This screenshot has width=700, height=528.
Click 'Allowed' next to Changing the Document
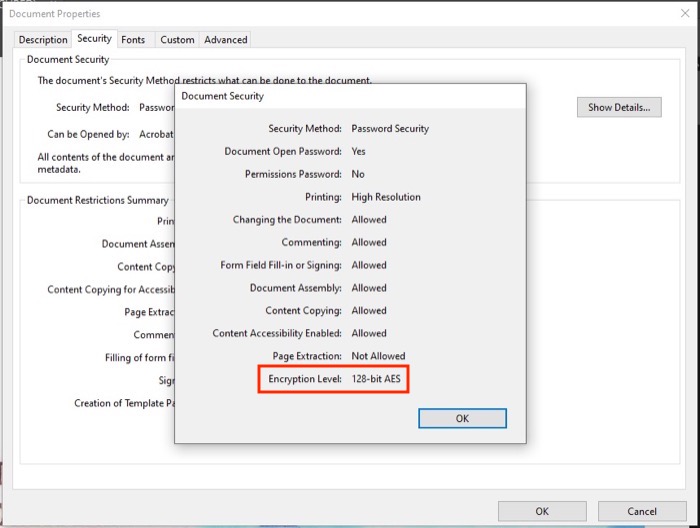click(x=369, y=220)
